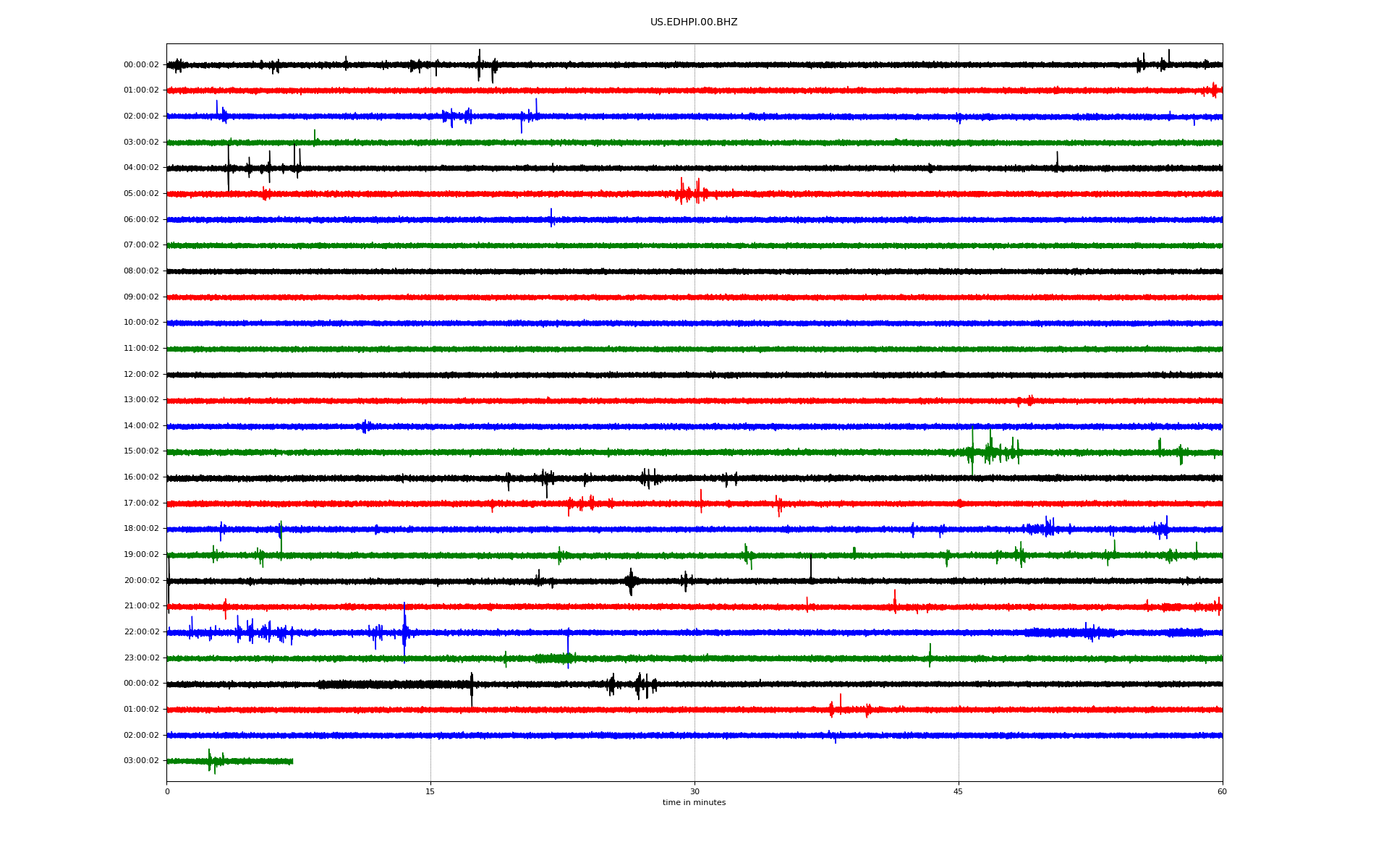Image resolution: width=1389 pixels, height=868 pixels.
Task: Click the red 05:00:02 trace burst near minute 30
Action: click(x=694, y=192)
